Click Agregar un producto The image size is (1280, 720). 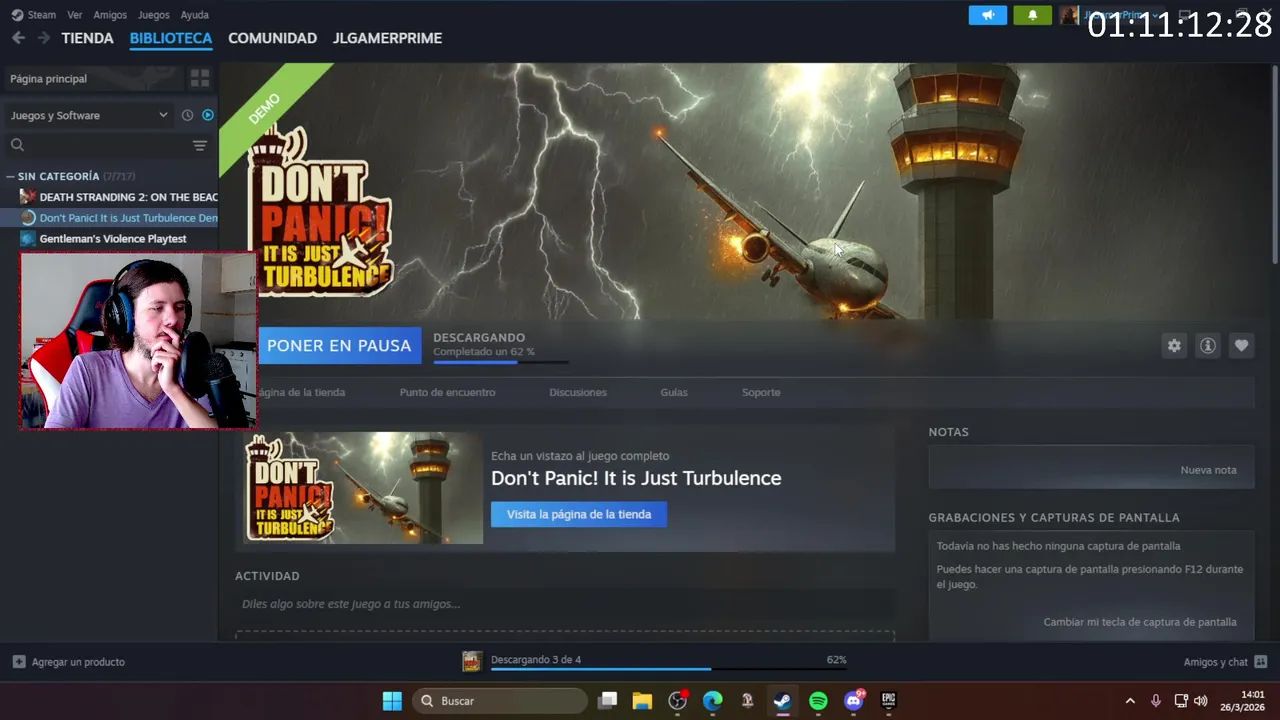pos(68,662)
